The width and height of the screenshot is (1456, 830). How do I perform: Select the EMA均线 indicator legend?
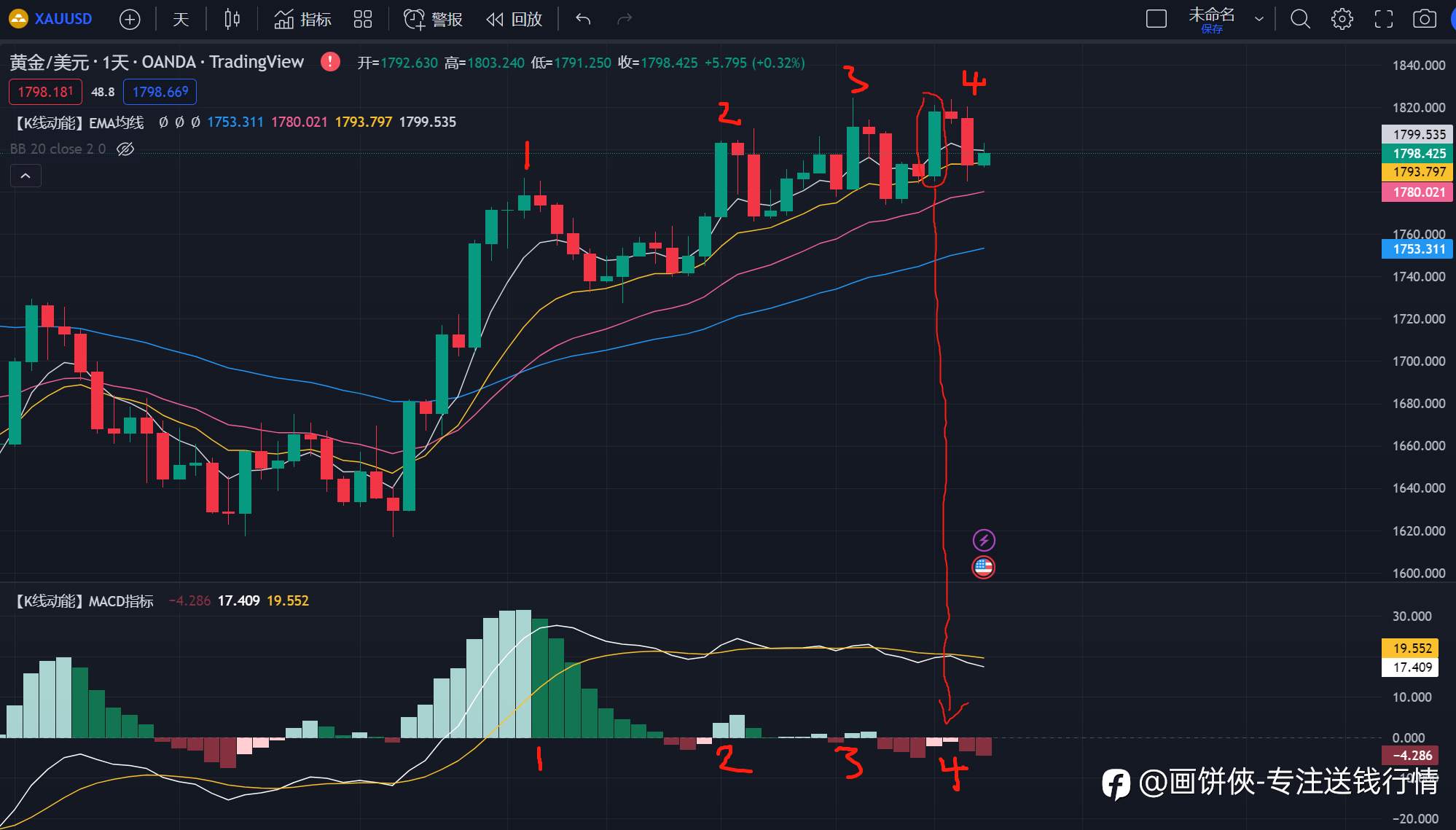(80, 122)
